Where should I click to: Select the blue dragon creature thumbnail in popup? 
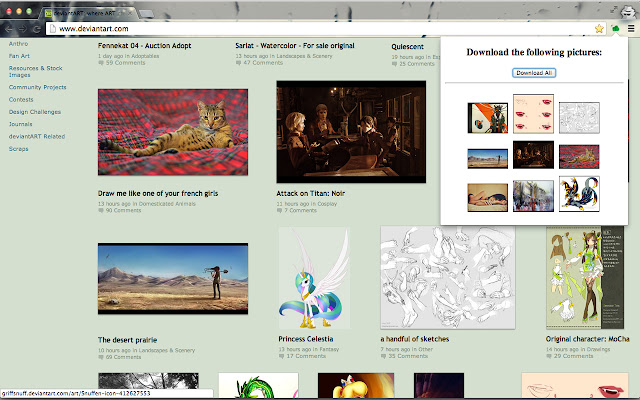(579, 194)
